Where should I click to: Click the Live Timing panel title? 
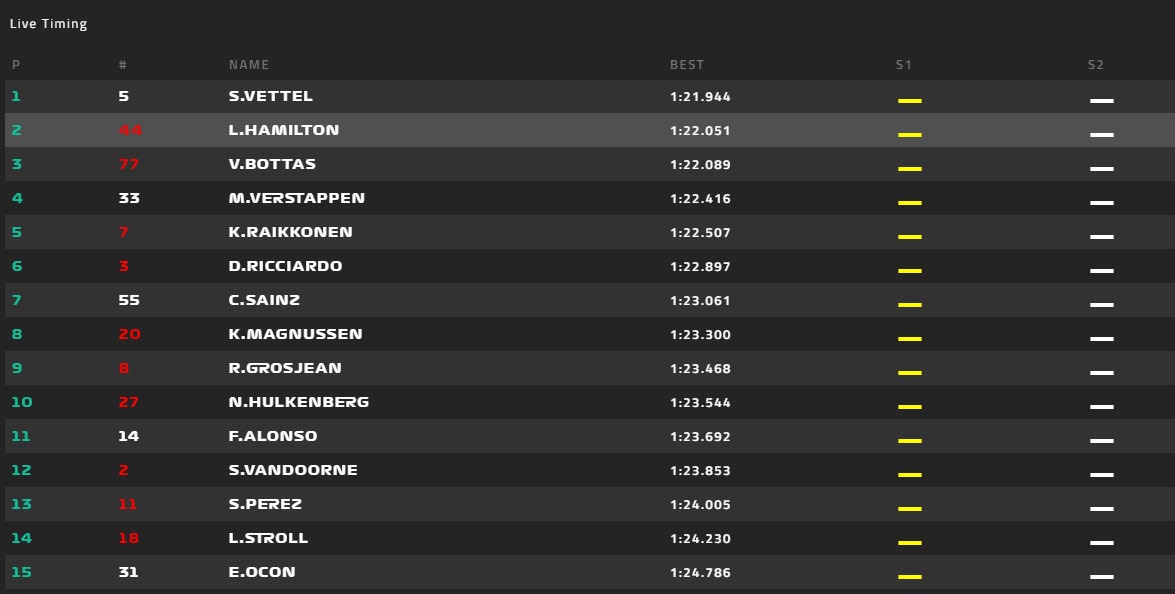point(49,24)
